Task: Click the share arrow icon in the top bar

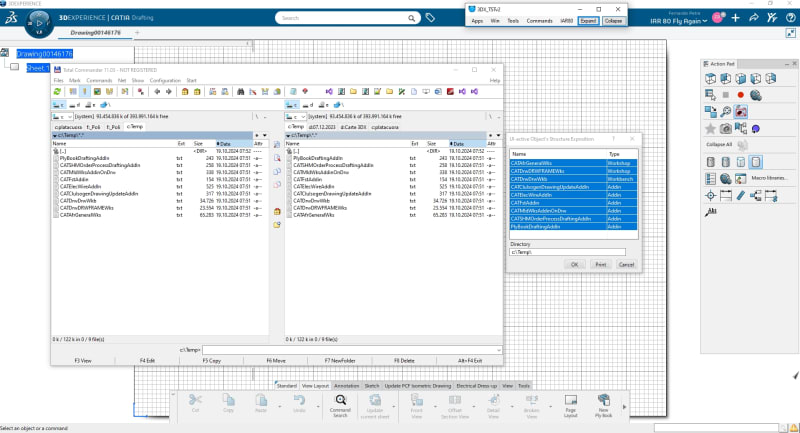Action: (754, 18)
